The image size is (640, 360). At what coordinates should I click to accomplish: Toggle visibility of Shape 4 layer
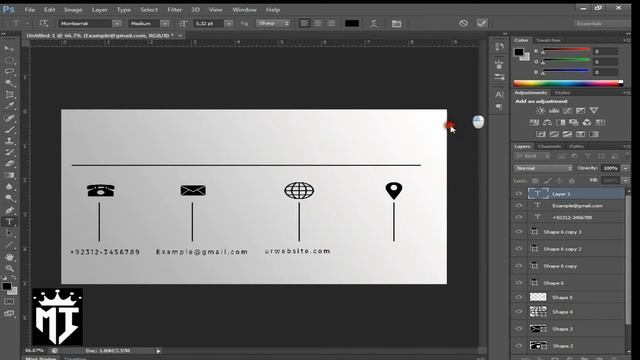point(519,312)
